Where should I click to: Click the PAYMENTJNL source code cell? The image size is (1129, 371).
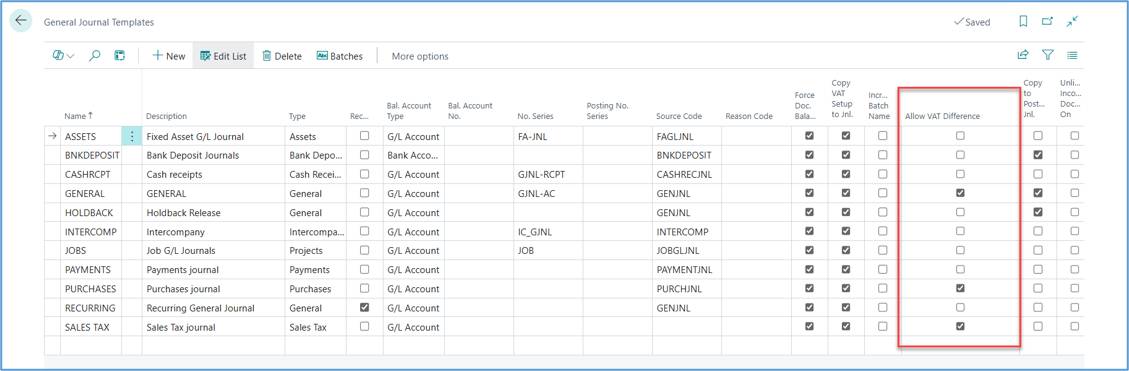[x=686, y=269]
